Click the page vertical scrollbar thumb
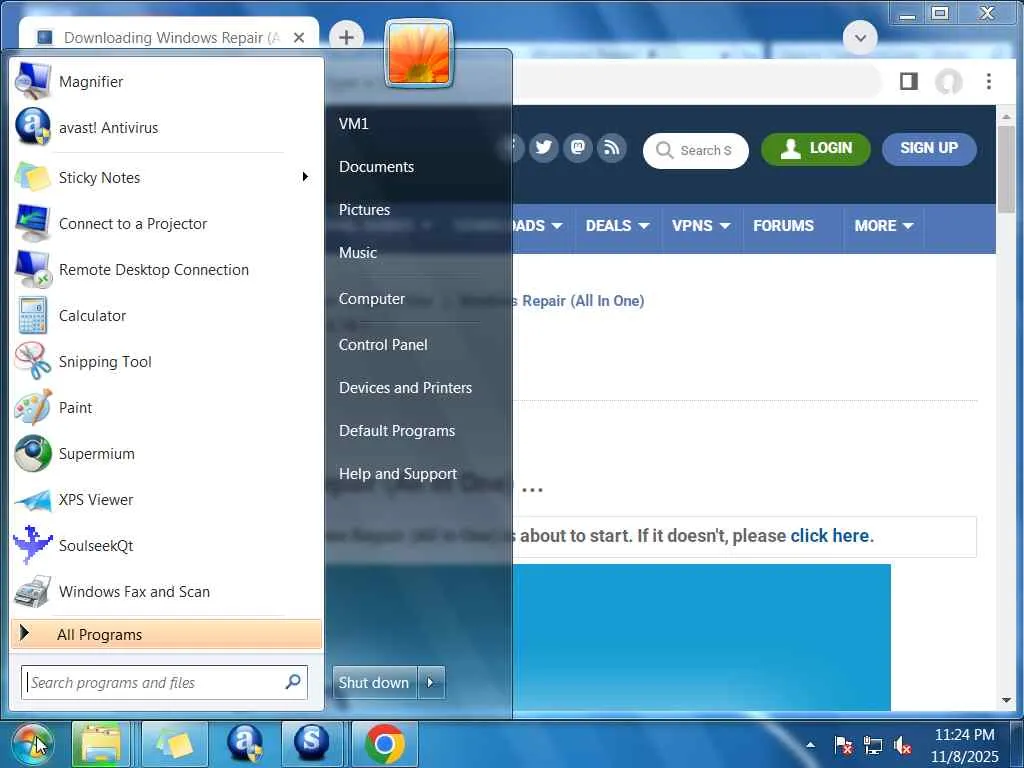1024x768 pixels. pos(1006,168)
